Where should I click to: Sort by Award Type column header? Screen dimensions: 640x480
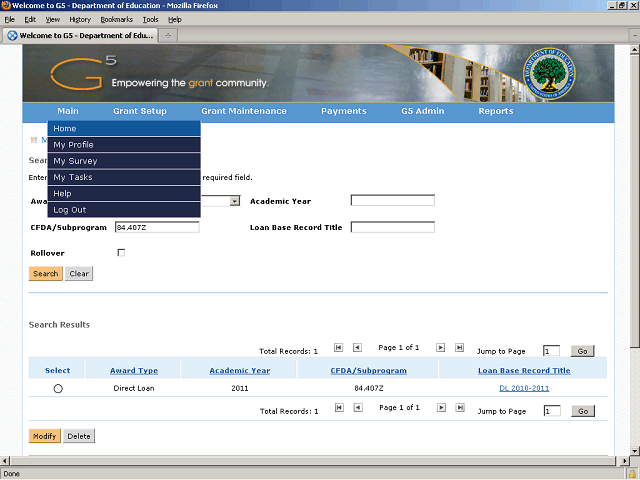pyautogui.click(x=134, y=371)
